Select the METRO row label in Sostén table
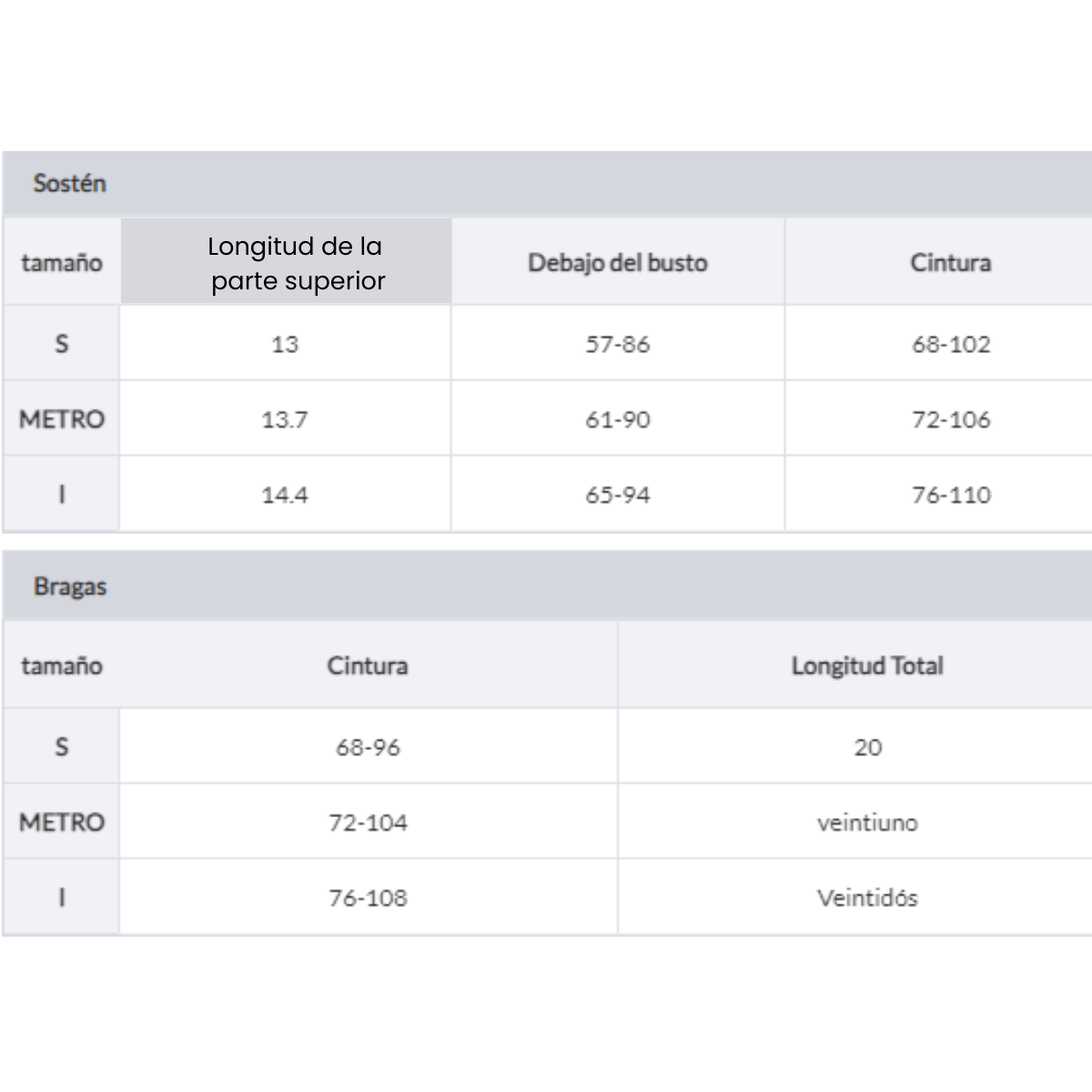 [x=62, y=420]
